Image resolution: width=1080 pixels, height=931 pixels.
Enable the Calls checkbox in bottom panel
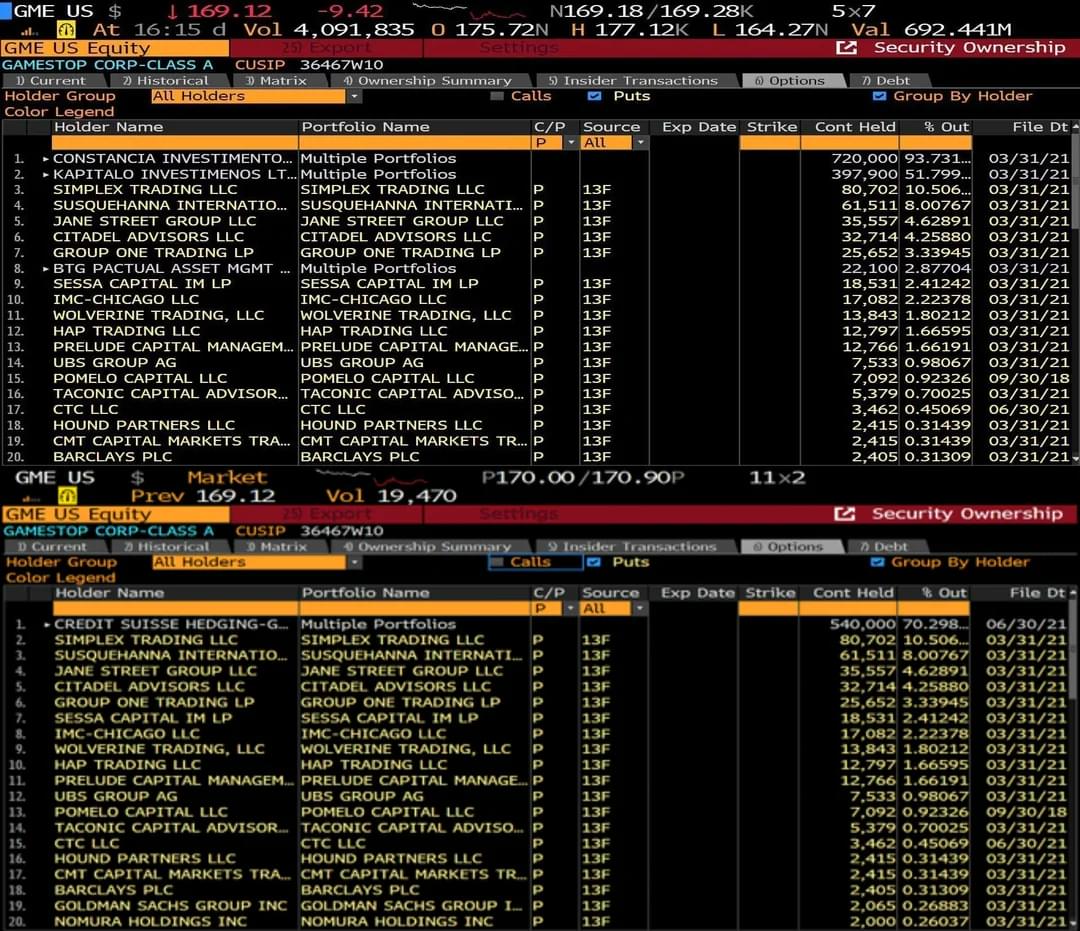click(x=495, y=563)
